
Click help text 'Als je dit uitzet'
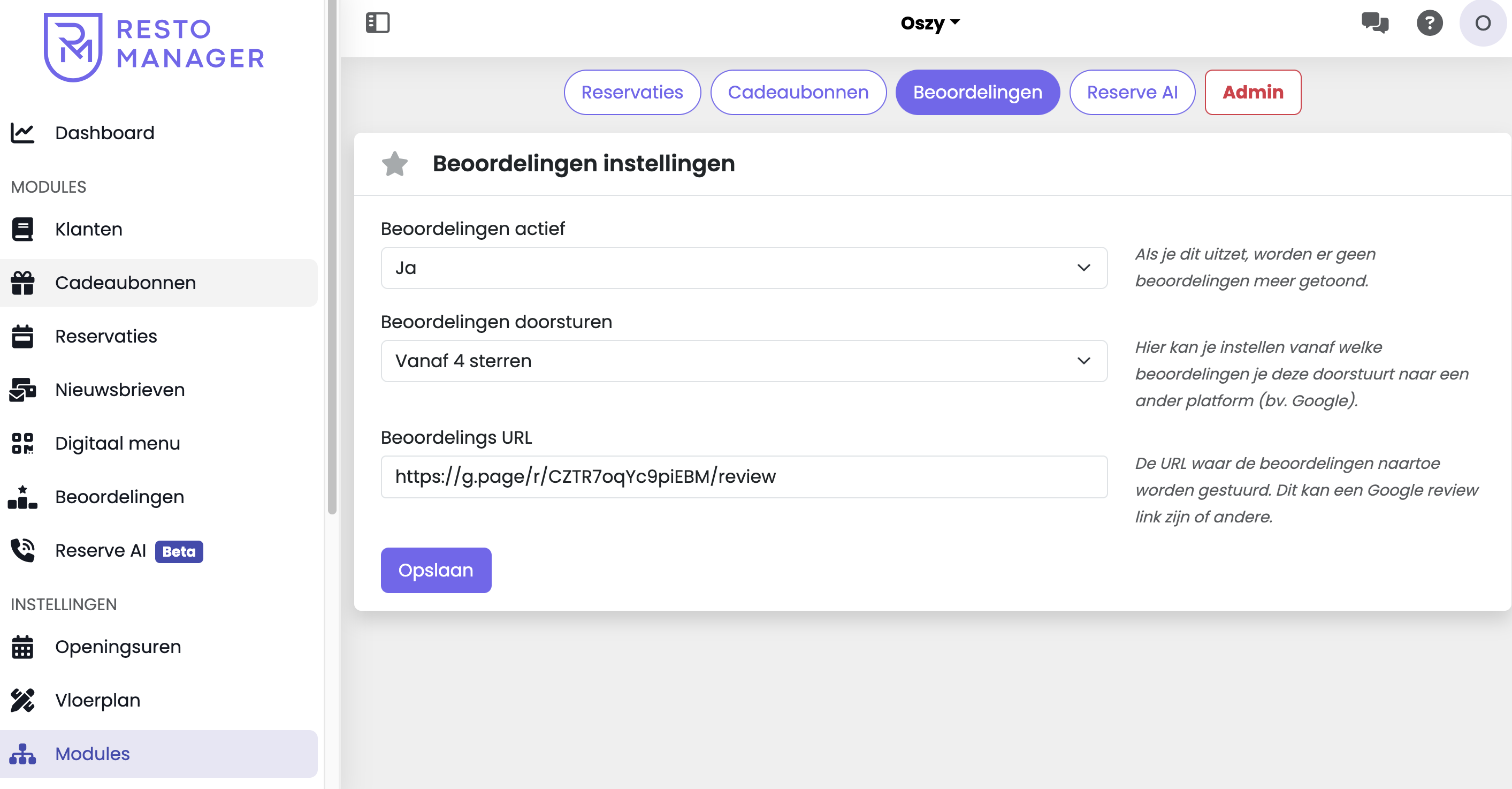coord(1255,267)
